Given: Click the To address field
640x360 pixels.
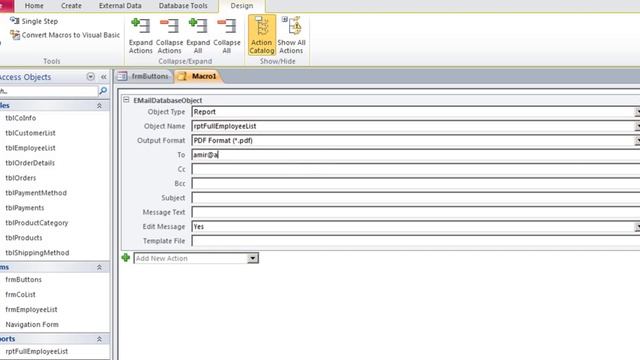Looking at the screenshot, I should (x=416, y=155).
